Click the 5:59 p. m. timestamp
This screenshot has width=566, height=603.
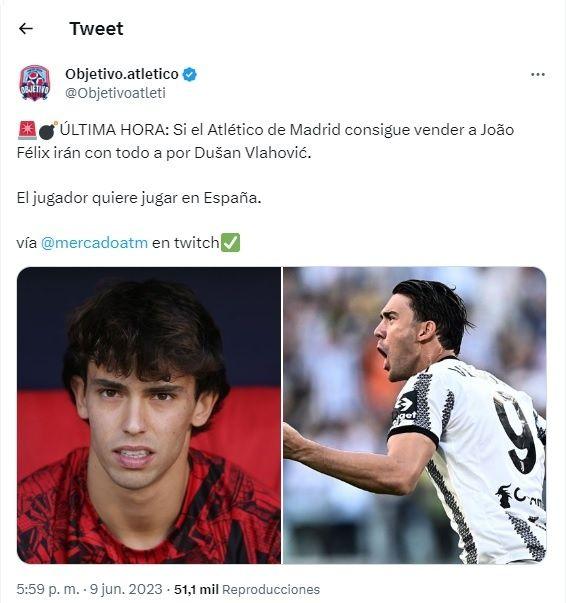point(48,589)
